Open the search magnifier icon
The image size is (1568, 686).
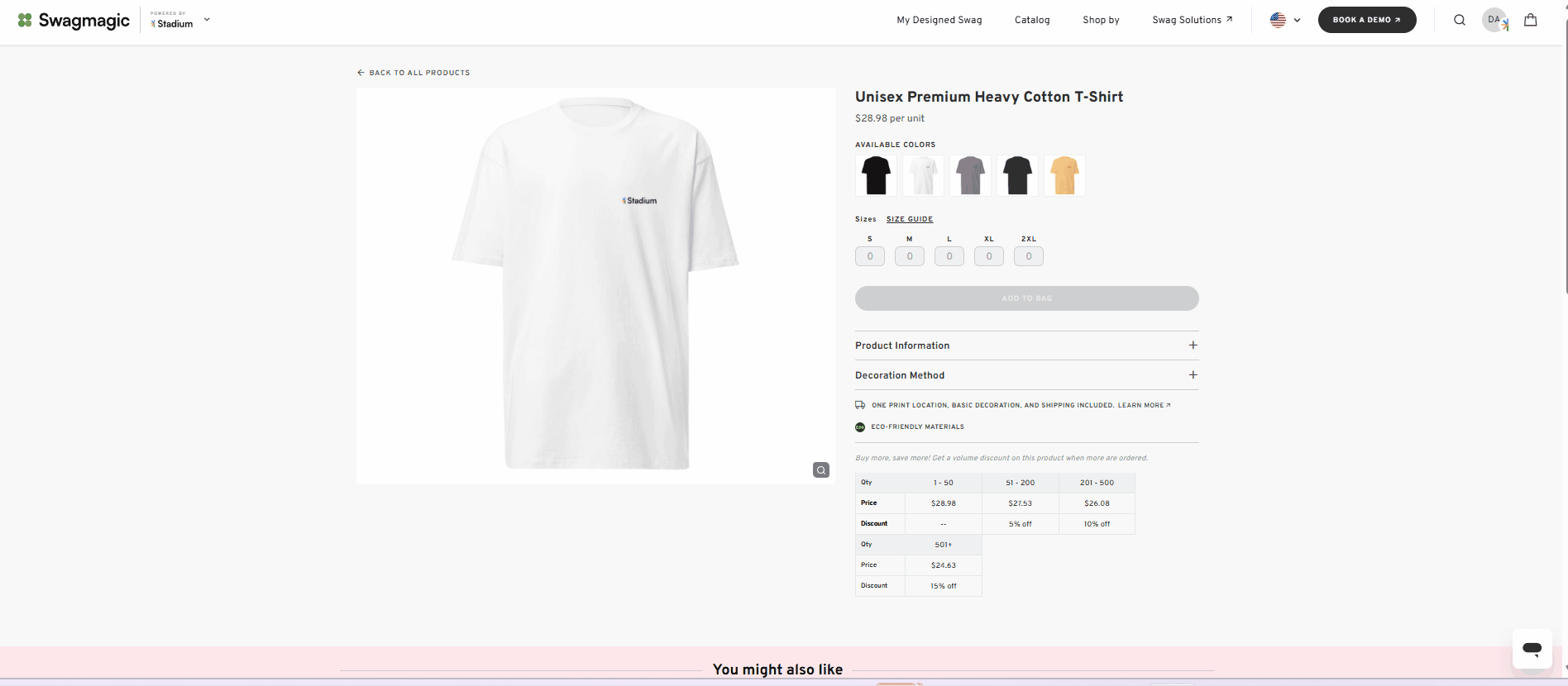pyautogui.click(x=1460, y=20)
